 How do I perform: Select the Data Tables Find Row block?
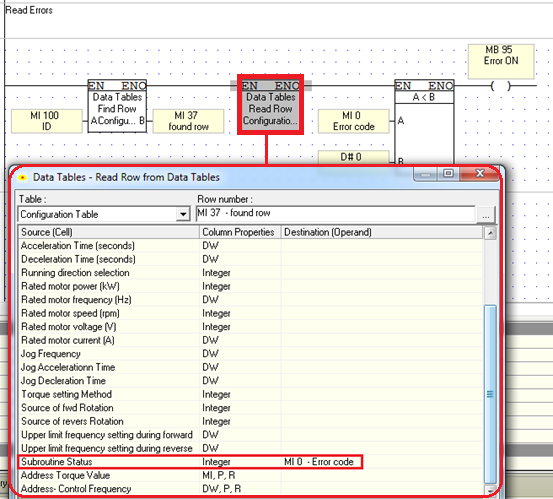[x=117, y=106]
